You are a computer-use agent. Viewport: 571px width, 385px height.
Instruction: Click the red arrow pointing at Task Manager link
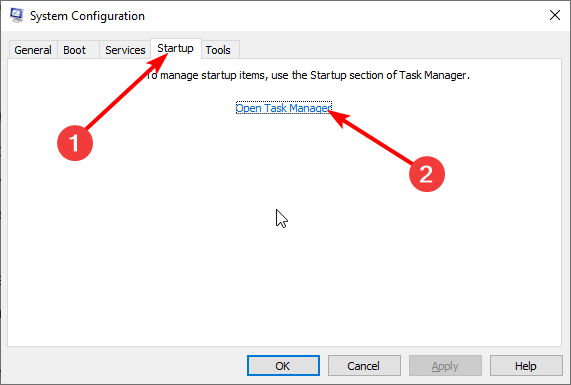370,137
